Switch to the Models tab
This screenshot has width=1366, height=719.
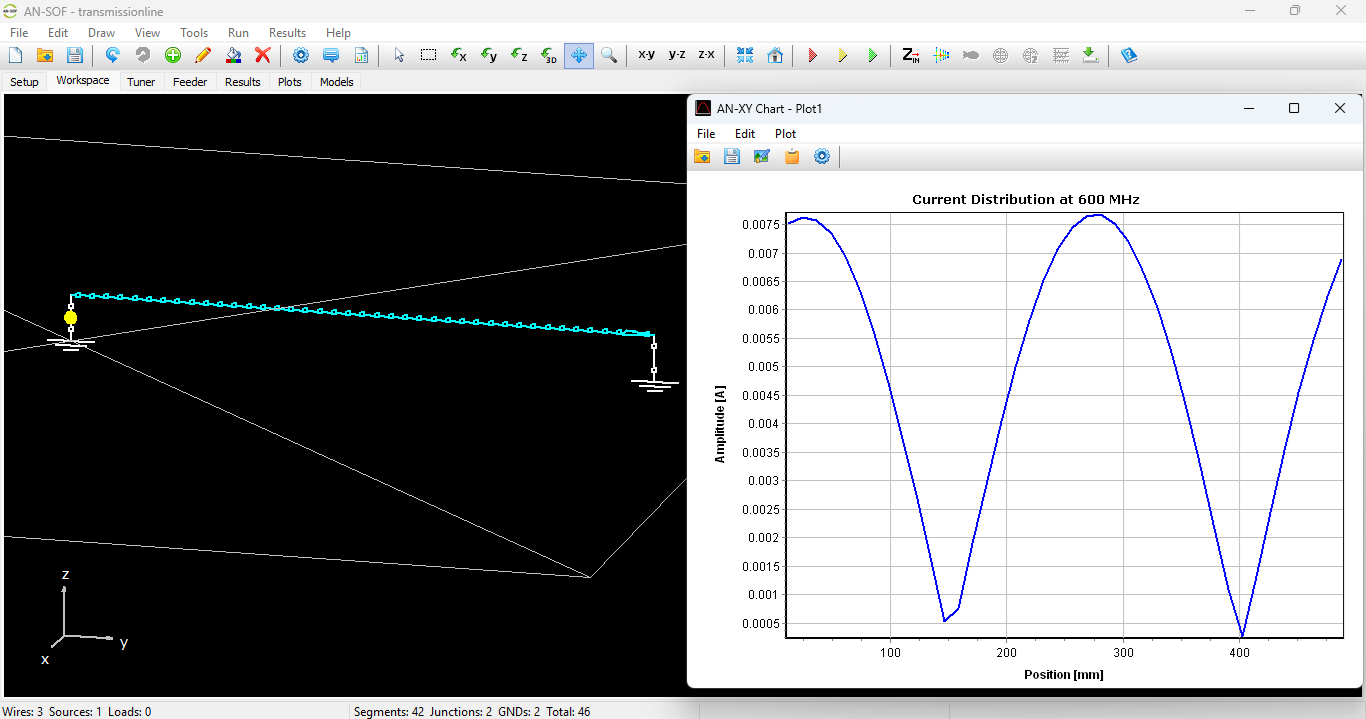(x=336, y=82)
